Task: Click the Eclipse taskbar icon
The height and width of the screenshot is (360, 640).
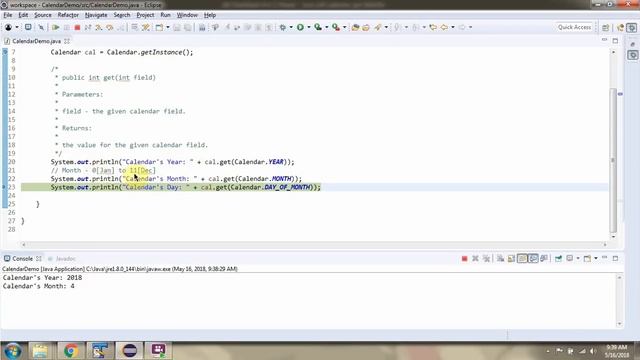Action: pos(130,351)
